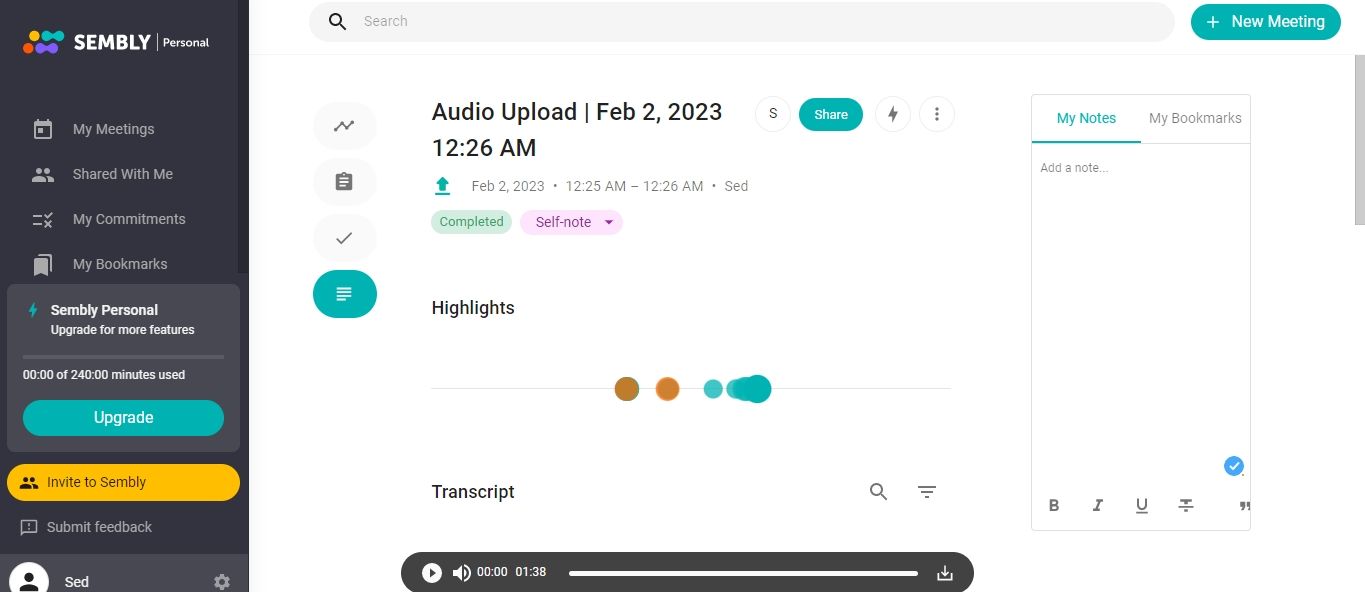Mute the audio player volume
Screen dimensions: 1365x592
click(x=461, y=573)
